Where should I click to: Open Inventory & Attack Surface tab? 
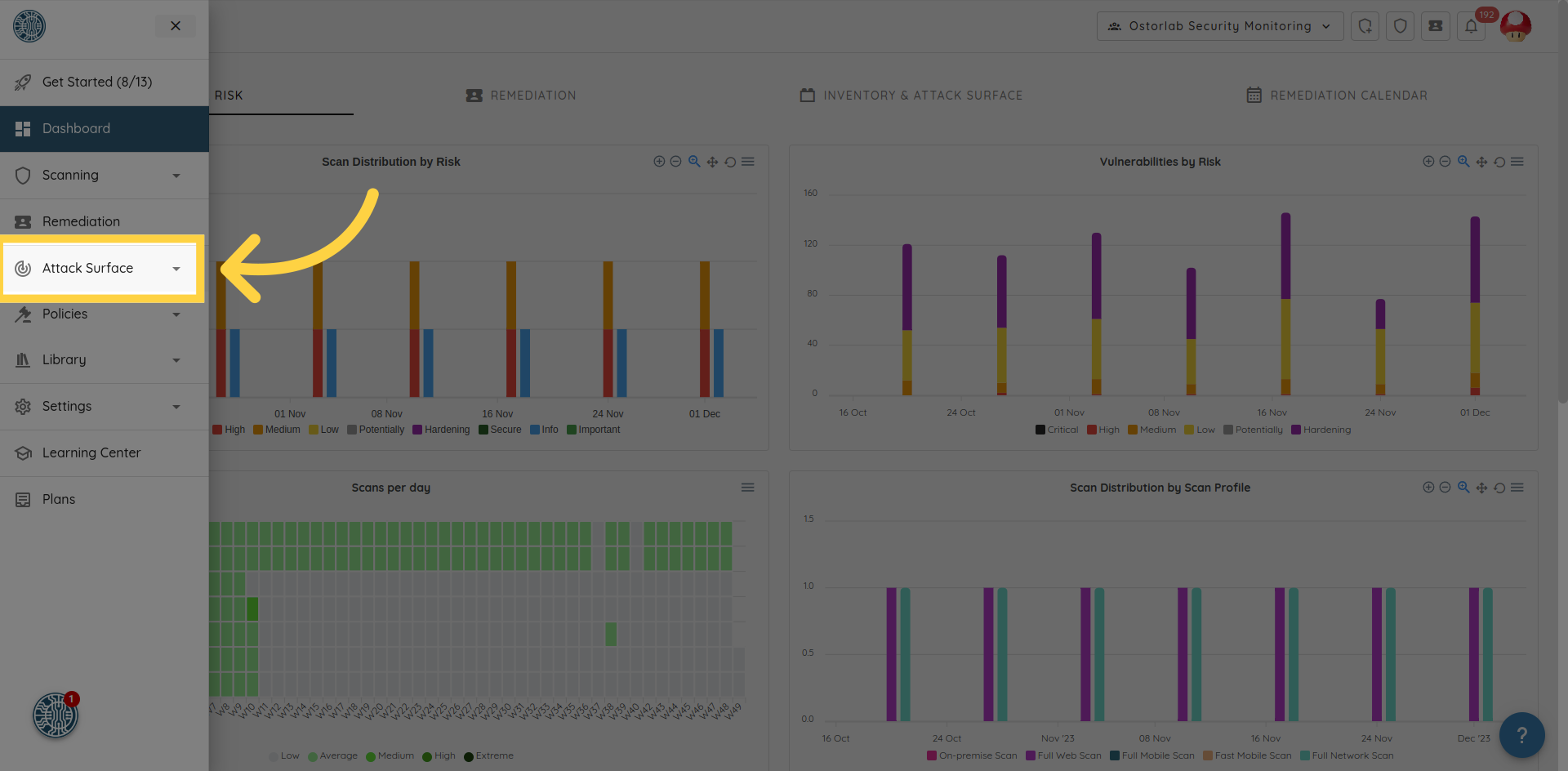[x=911, y=96]
